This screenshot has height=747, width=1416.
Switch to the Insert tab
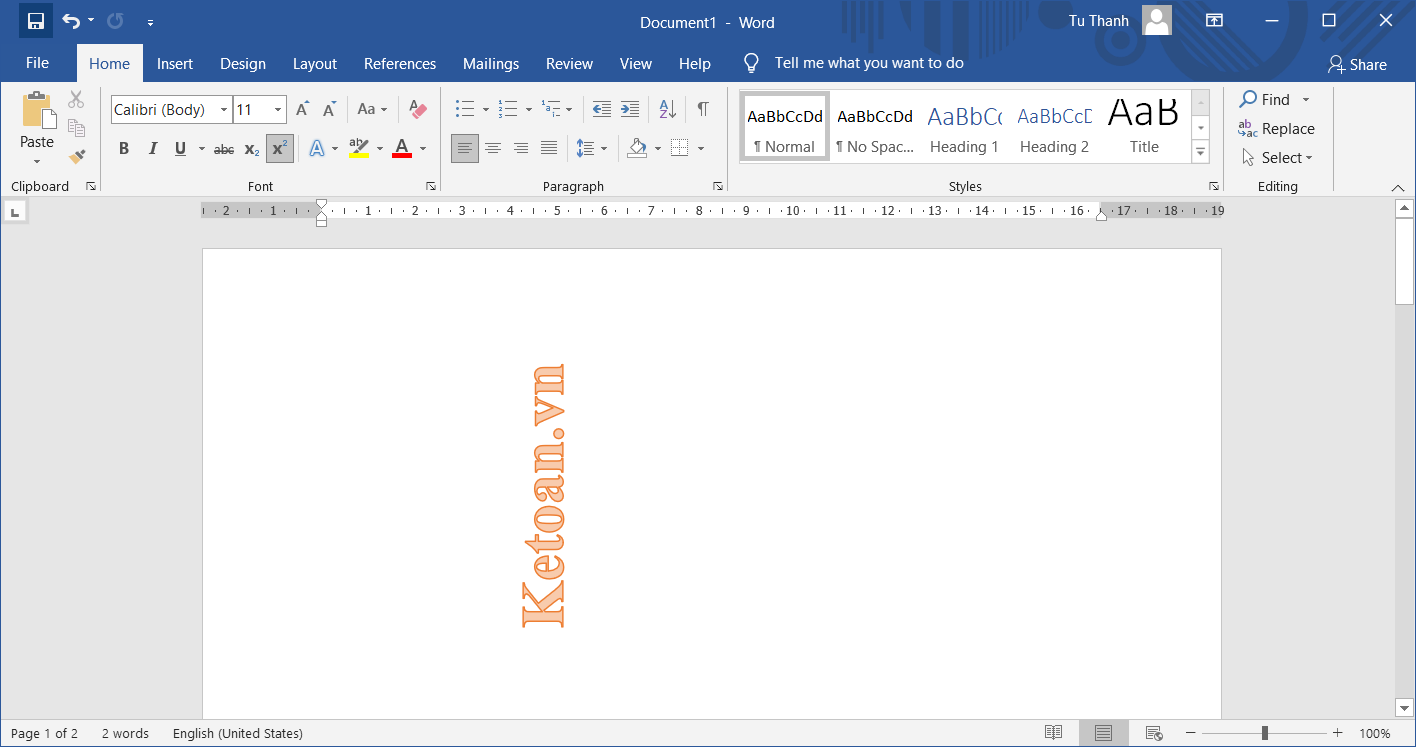pyautogui.click(x=175, y=64)
